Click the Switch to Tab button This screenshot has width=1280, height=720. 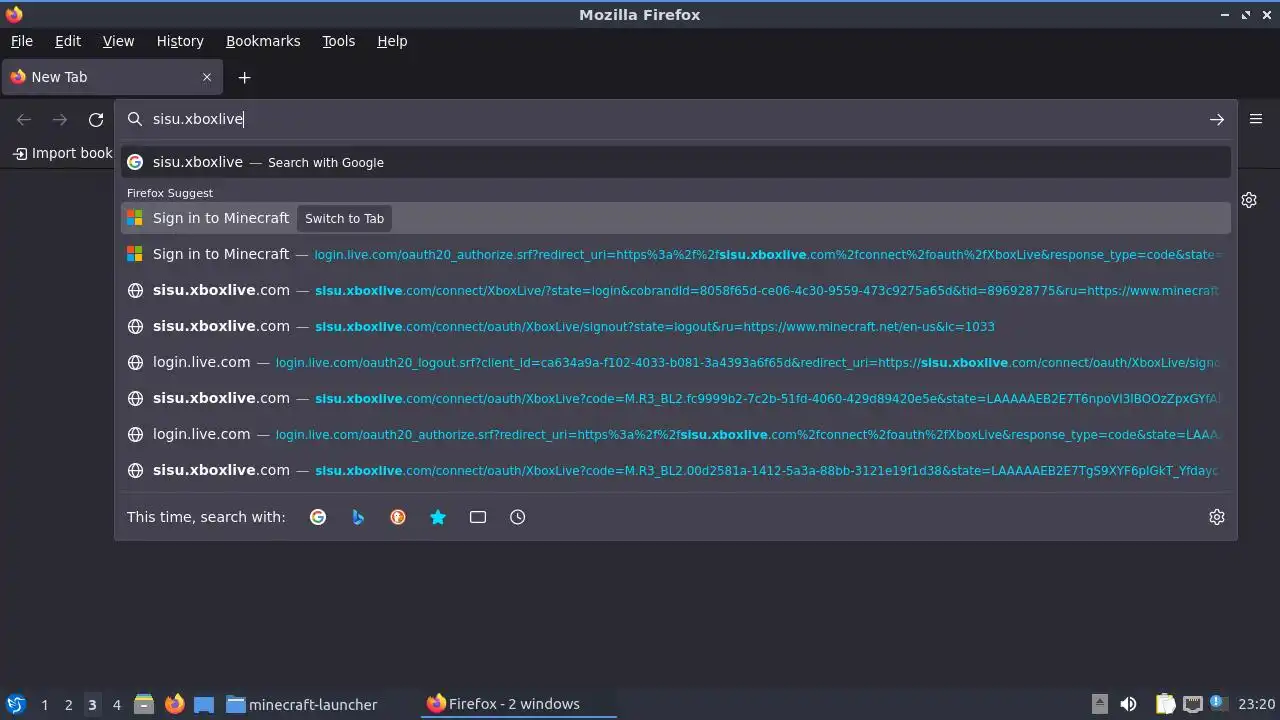tap(344, 218)
